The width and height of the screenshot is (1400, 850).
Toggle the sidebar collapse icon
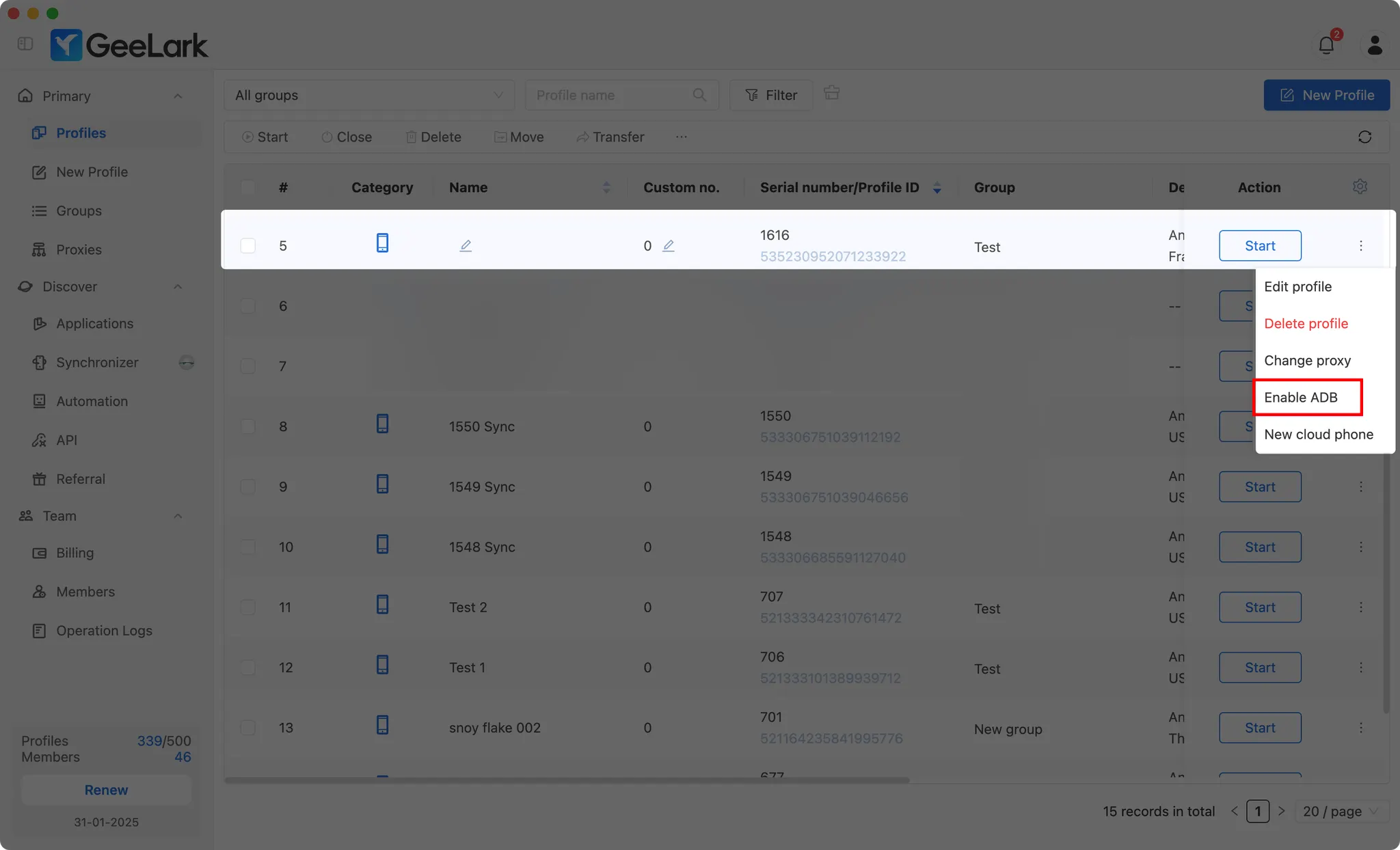[25, 44]
